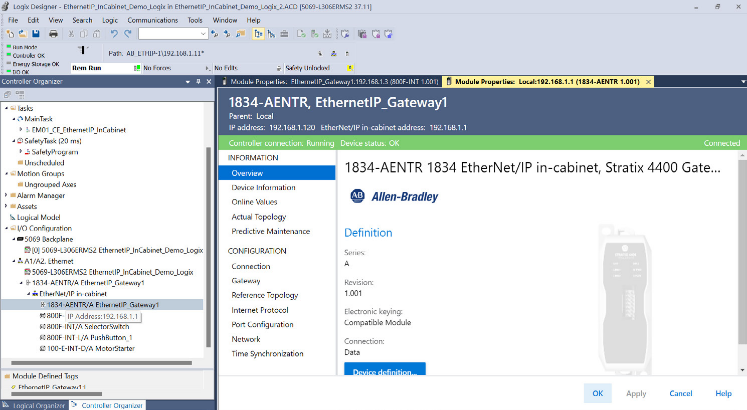Expand the Alarm Manager folder

[6, 195]
